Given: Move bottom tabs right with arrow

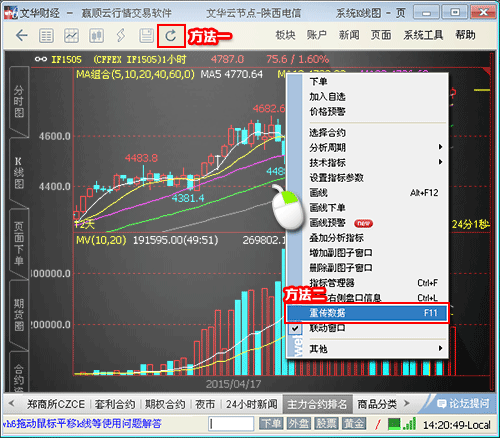Looking at the screenshot, I should pos(406,403).
